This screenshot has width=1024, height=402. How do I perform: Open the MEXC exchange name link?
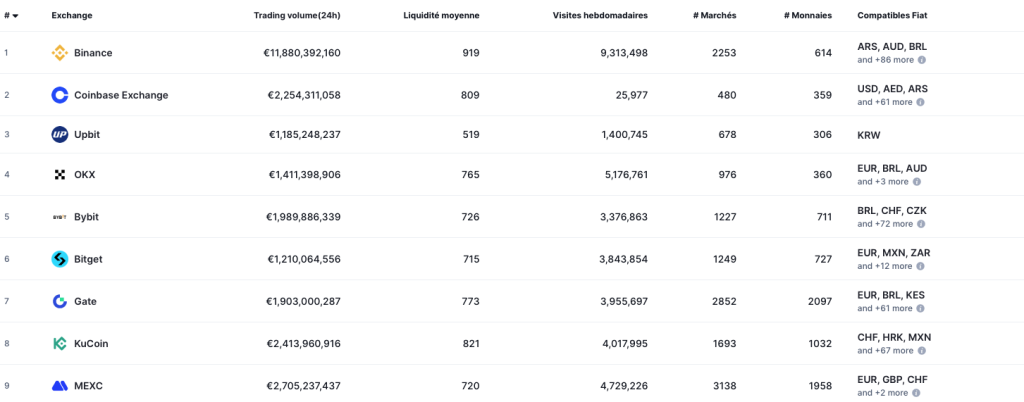(88, 385)
